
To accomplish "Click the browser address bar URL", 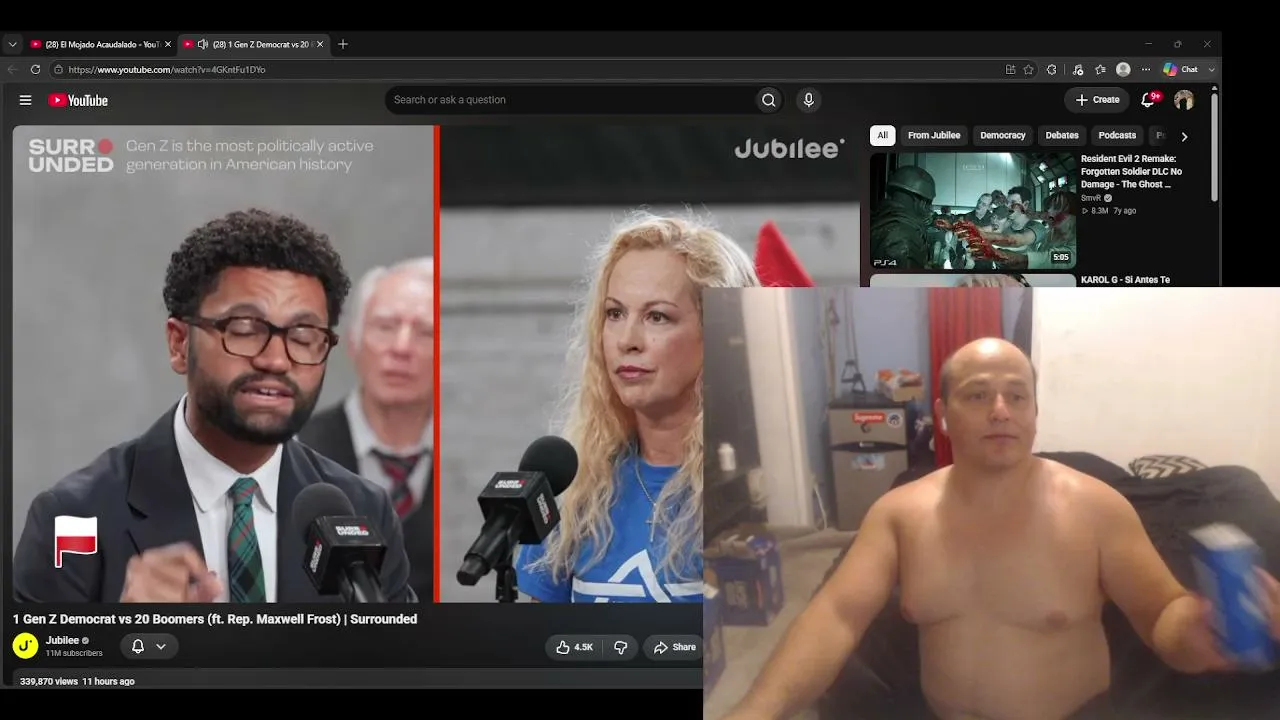I will (167, 70).
